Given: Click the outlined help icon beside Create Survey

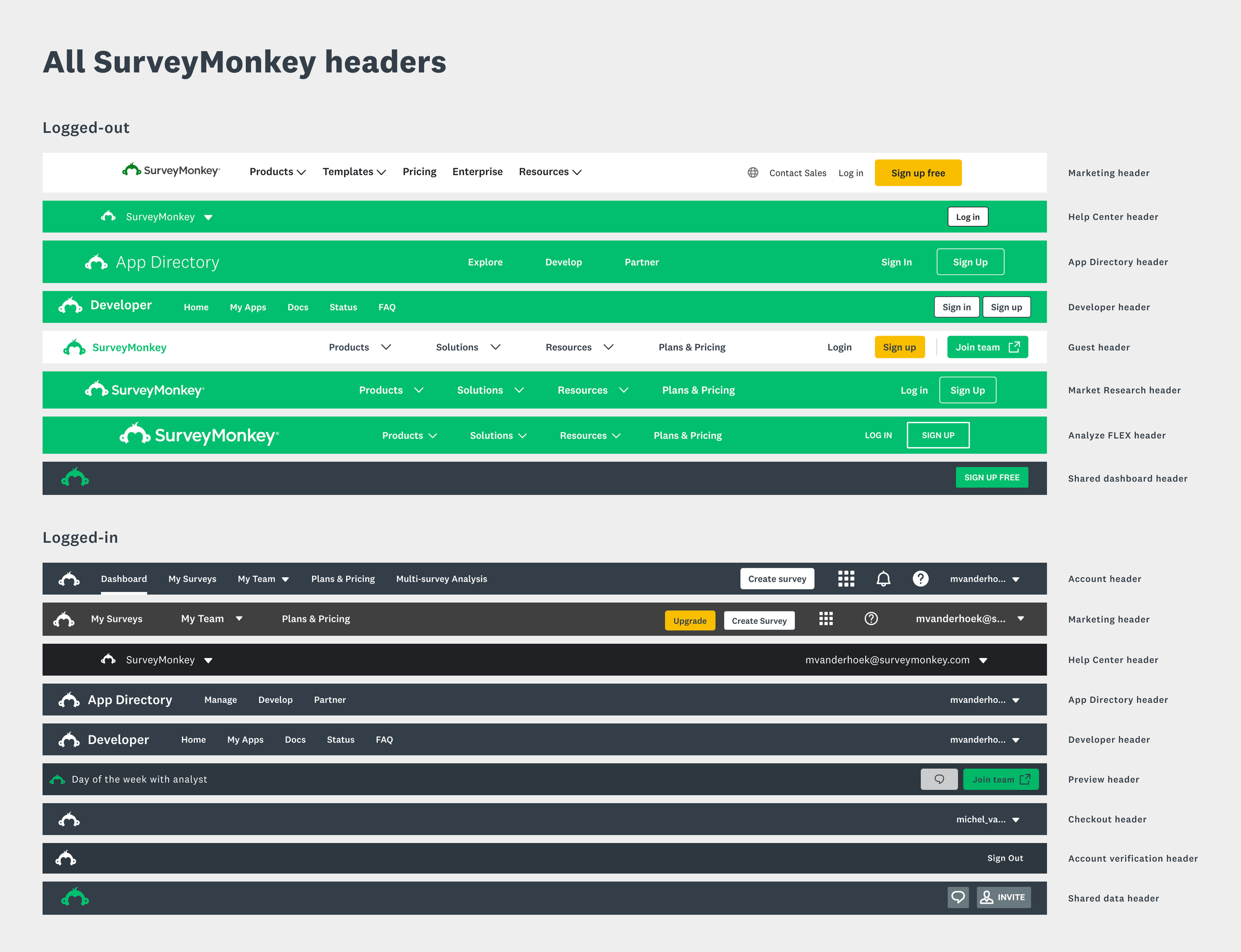Looking at the screenshot, I should 871,619.
